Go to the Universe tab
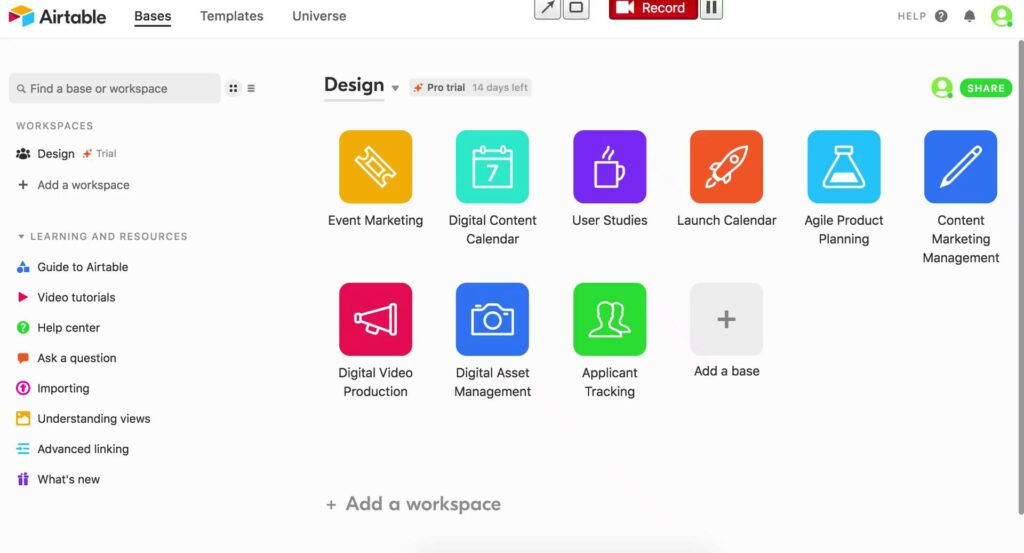Image resolution: width=1024 pixels, height=553 pixels. (319, 16)
